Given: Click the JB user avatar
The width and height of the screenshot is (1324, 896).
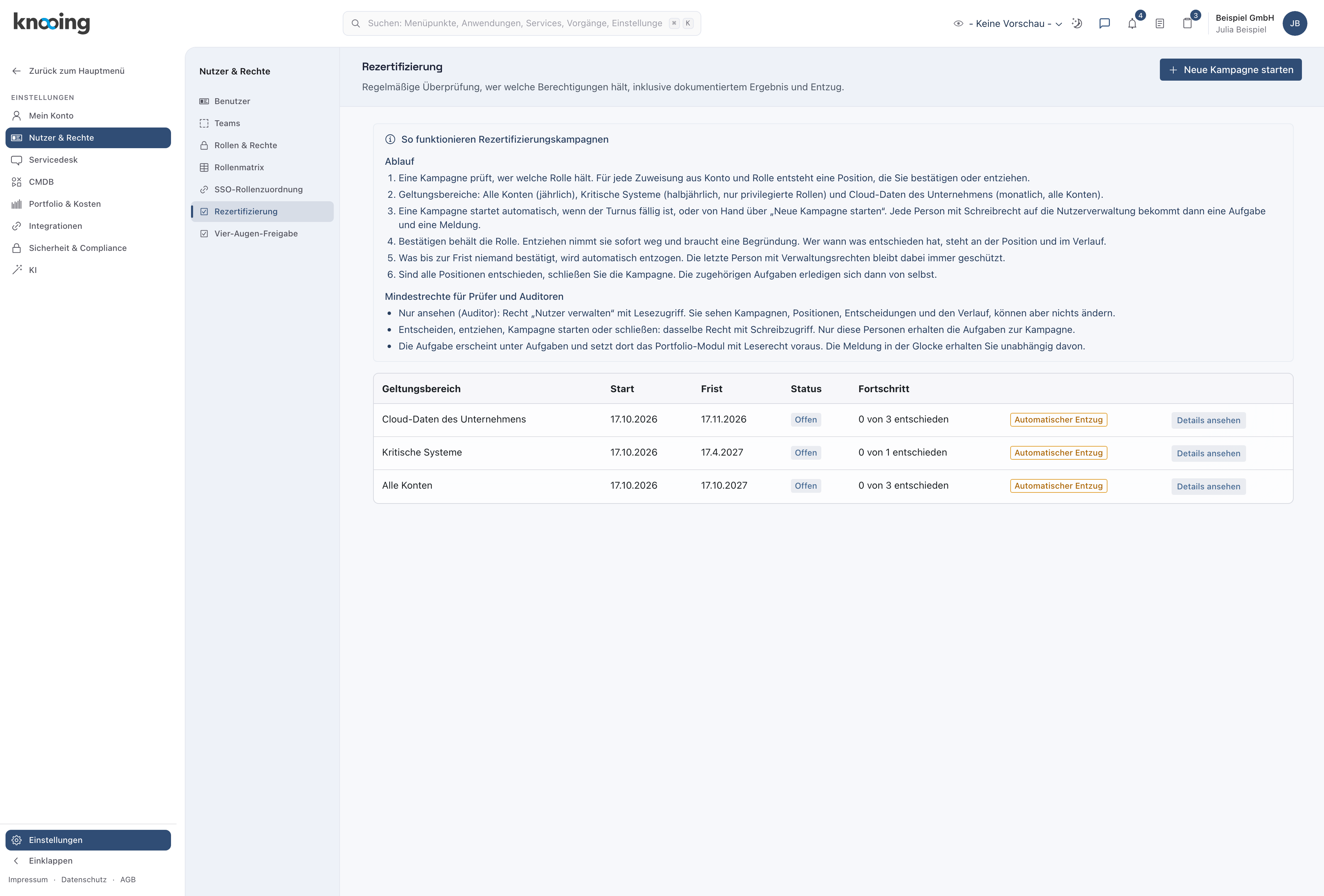Looking at the screenshot, I should click(1294, 23).
